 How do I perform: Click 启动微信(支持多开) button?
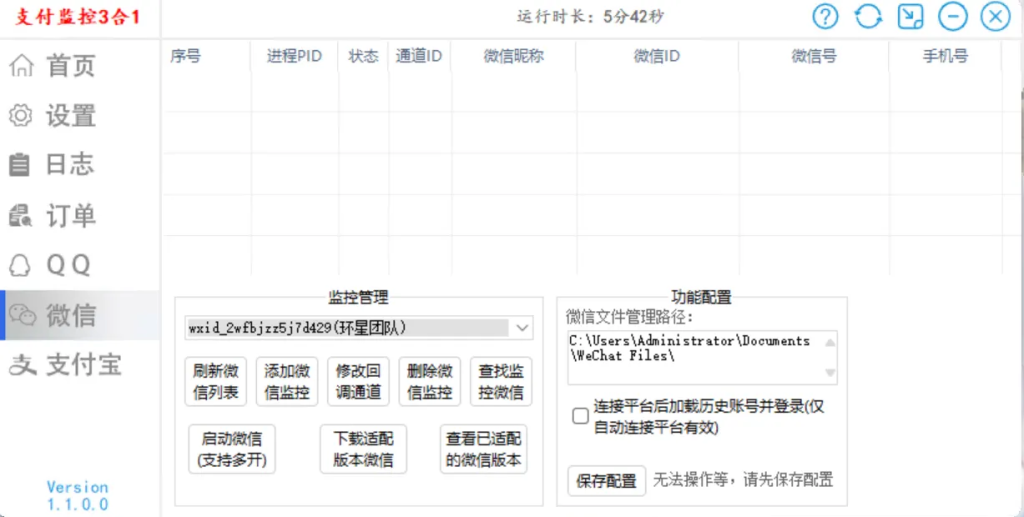[231, 450]
